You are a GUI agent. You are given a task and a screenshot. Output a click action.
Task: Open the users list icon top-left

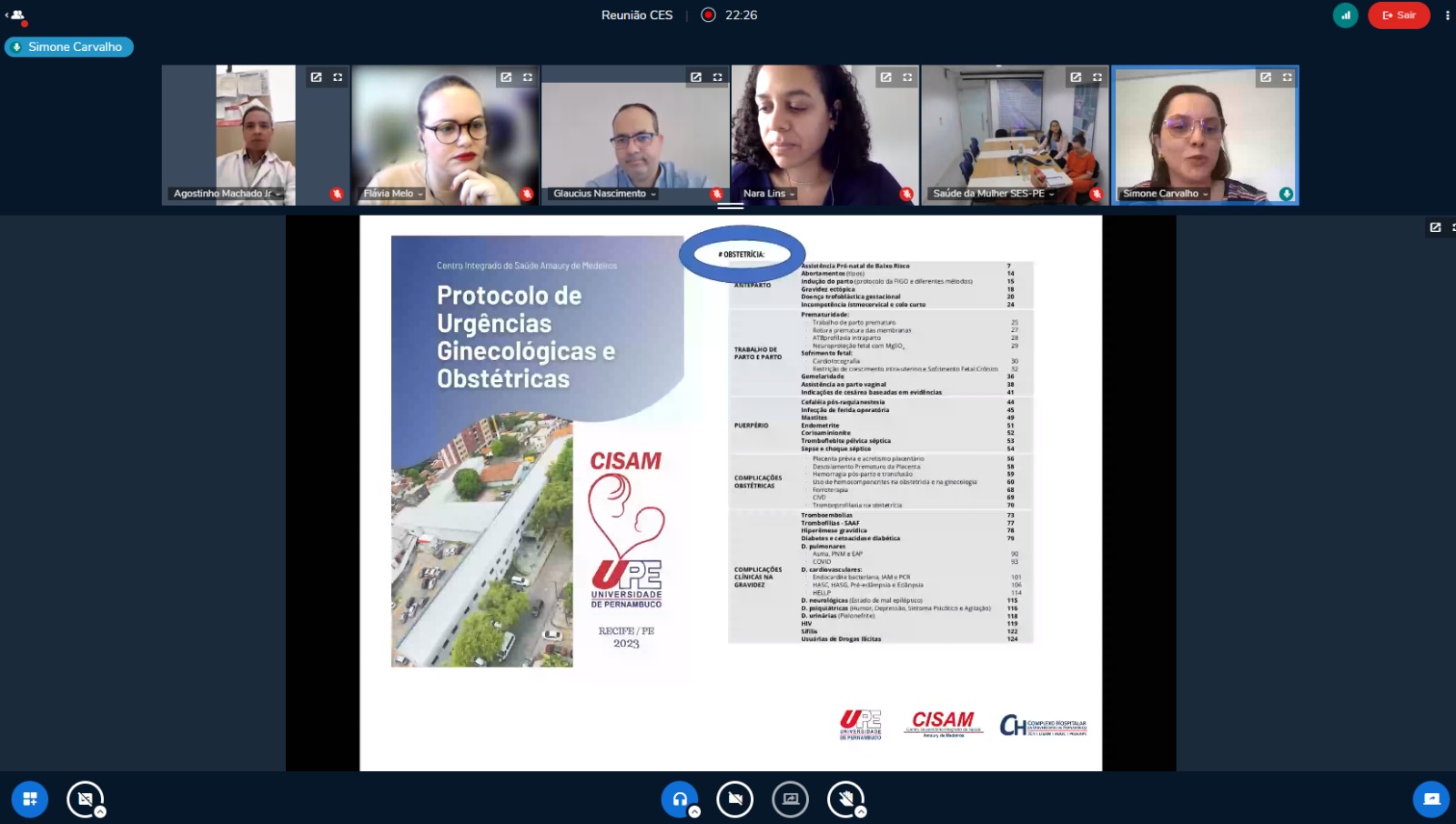click(16, 15)
